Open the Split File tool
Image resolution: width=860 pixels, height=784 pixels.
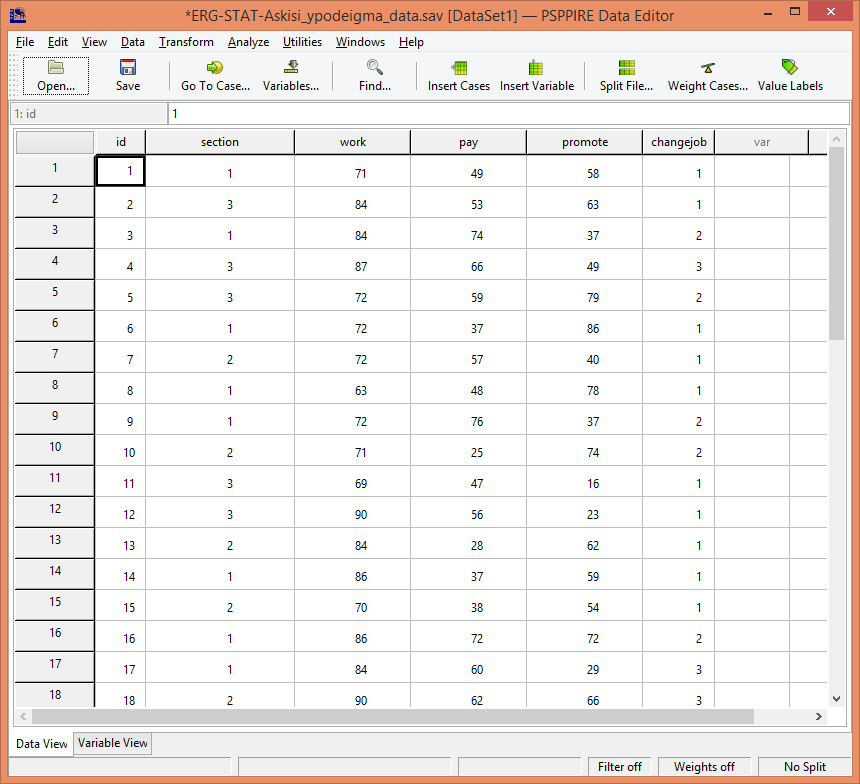(x=626, y=76)
